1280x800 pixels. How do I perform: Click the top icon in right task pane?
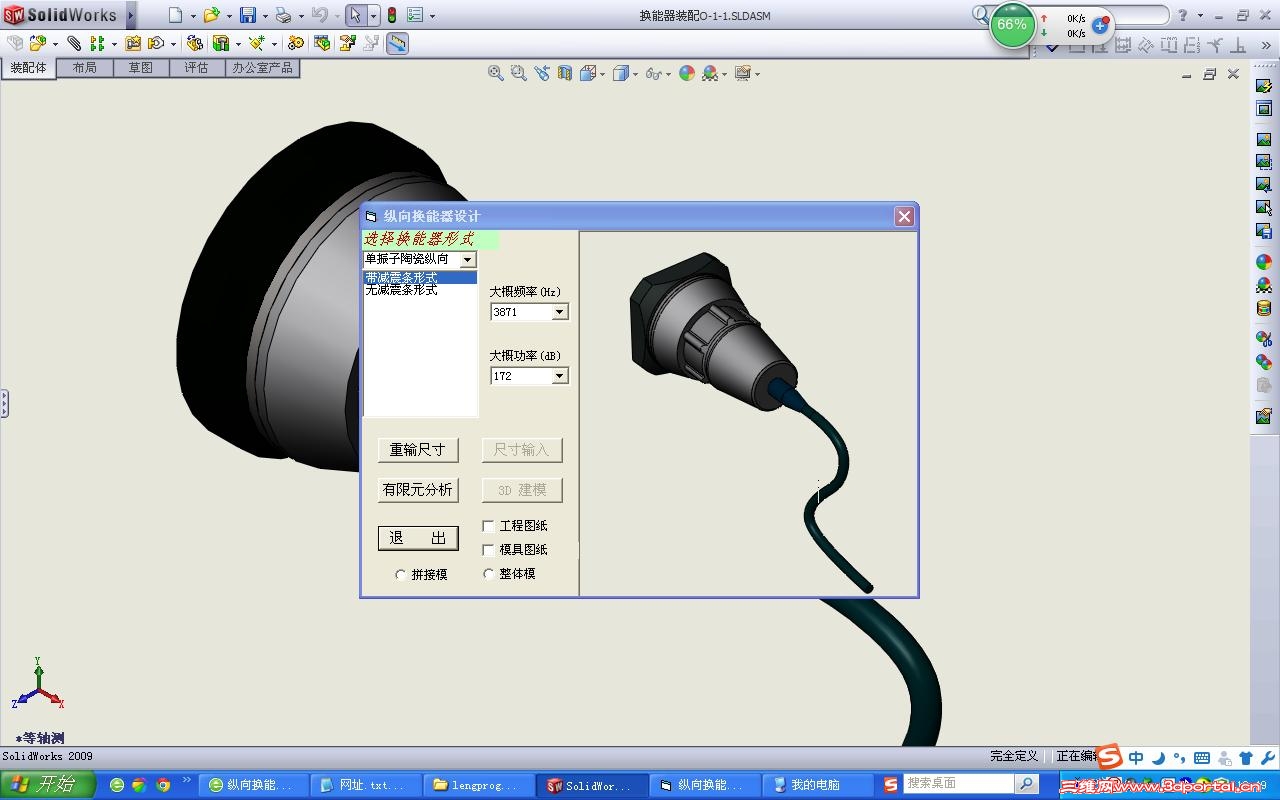[x=1264, y=86]
